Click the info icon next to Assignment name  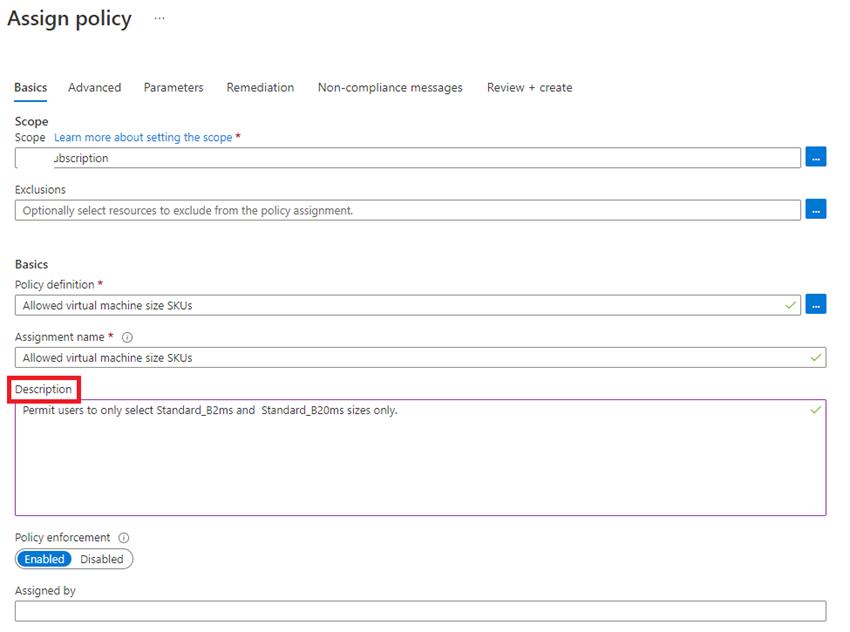click(x=126, y=337)
